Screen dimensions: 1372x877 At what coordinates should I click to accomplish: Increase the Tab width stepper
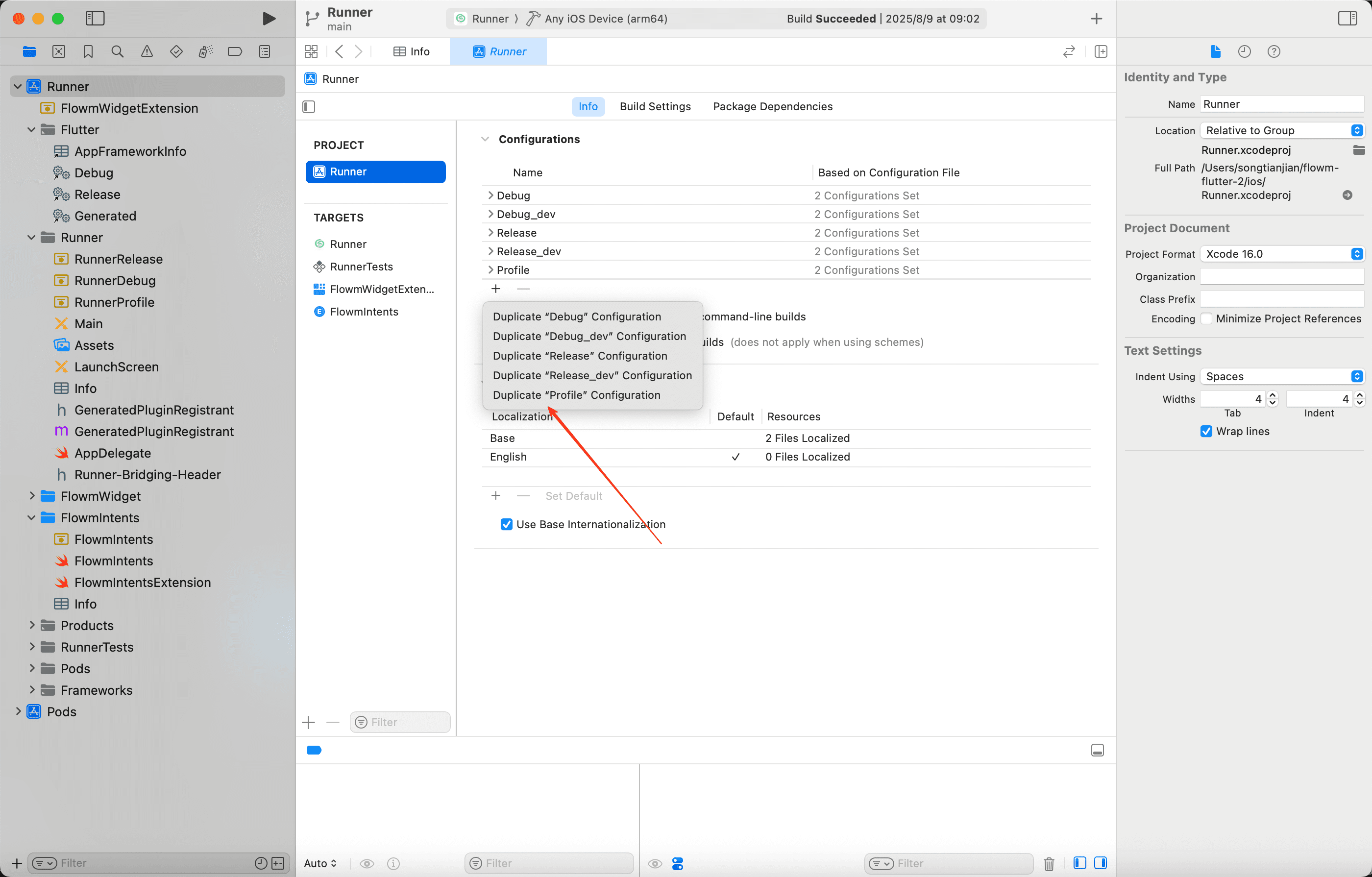(1273, 395)
